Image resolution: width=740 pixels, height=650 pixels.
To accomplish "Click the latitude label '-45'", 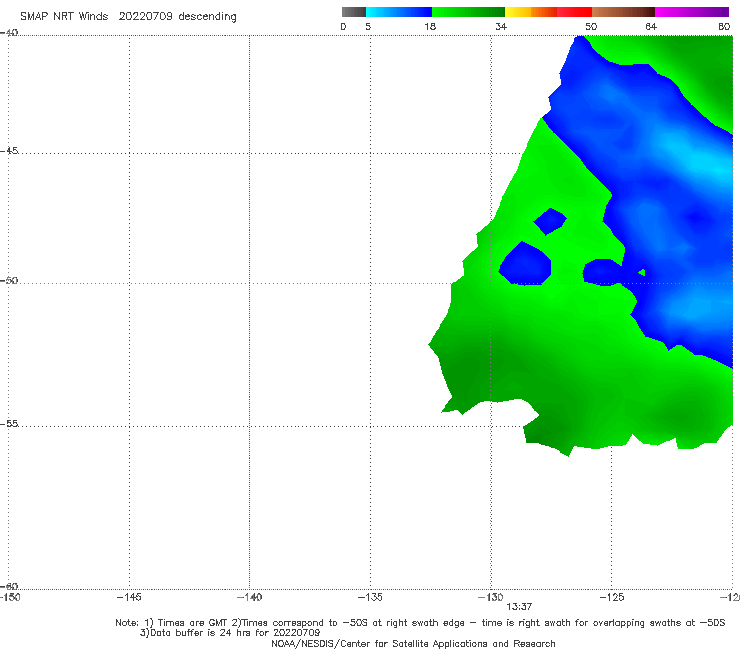I will [9, 151].
